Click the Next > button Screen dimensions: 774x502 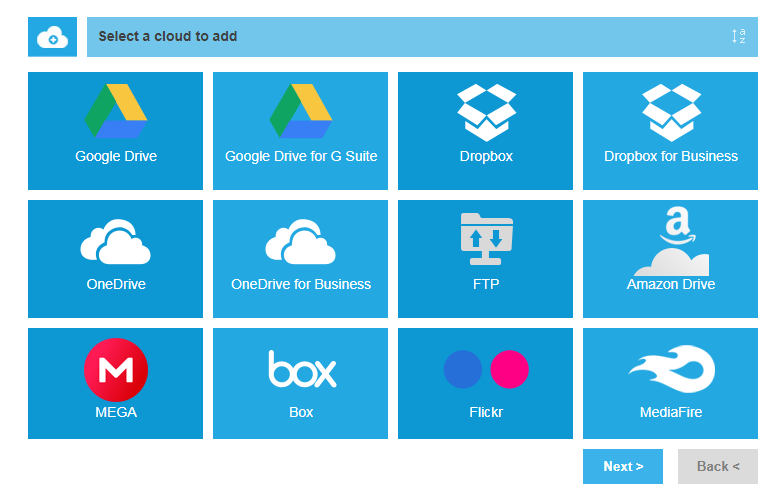[623, 466]
